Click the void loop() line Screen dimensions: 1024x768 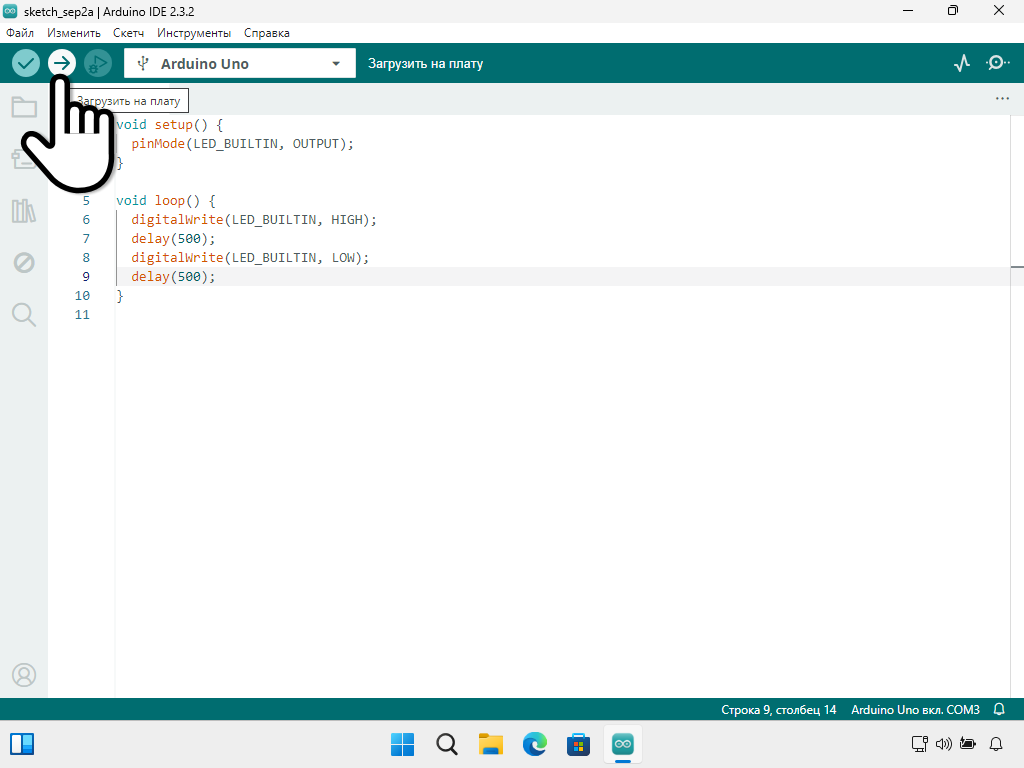[166, 200]
